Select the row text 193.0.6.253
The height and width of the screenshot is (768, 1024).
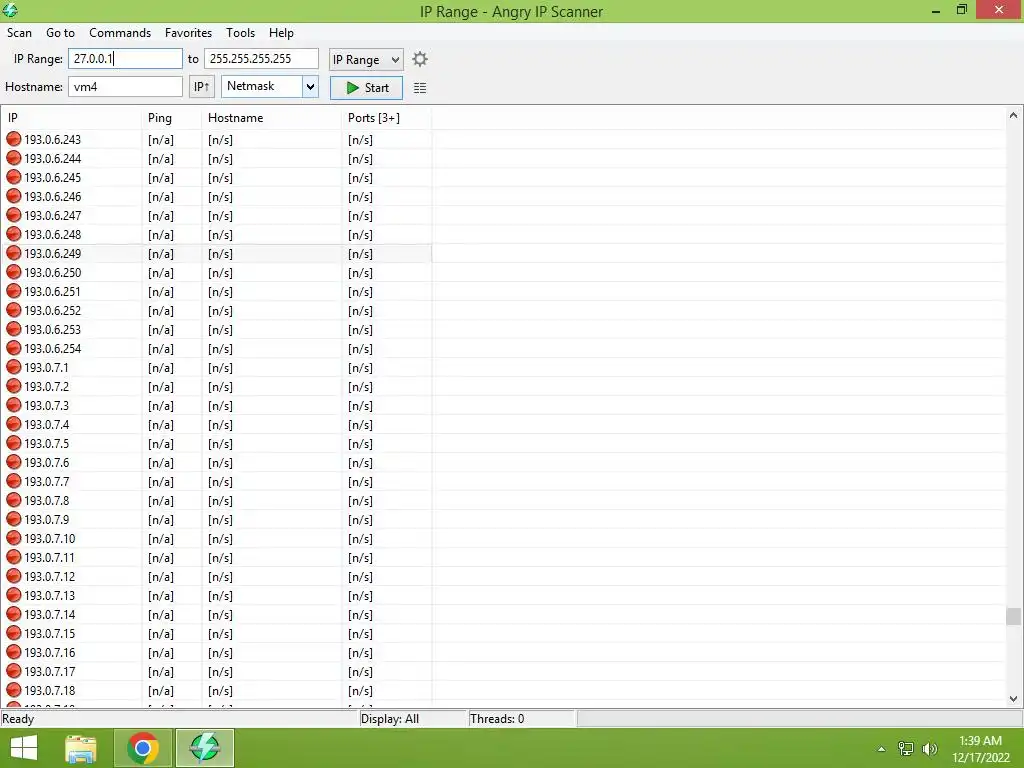point(53,329)
